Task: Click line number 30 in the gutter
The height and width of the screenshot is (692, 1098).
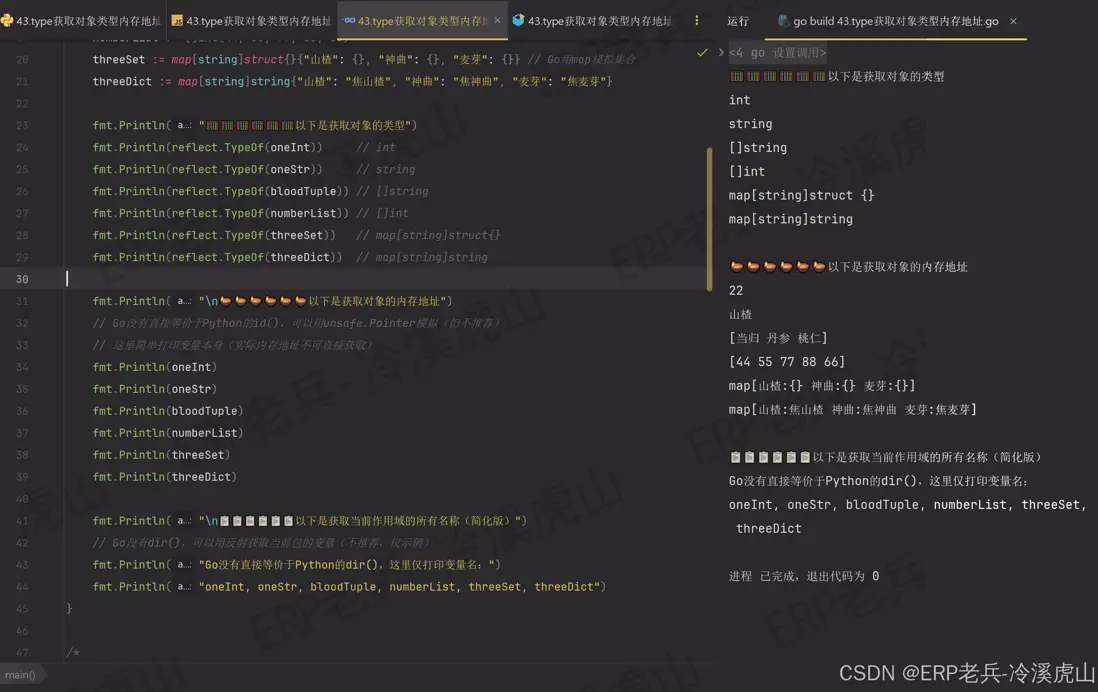Action: 22,279
